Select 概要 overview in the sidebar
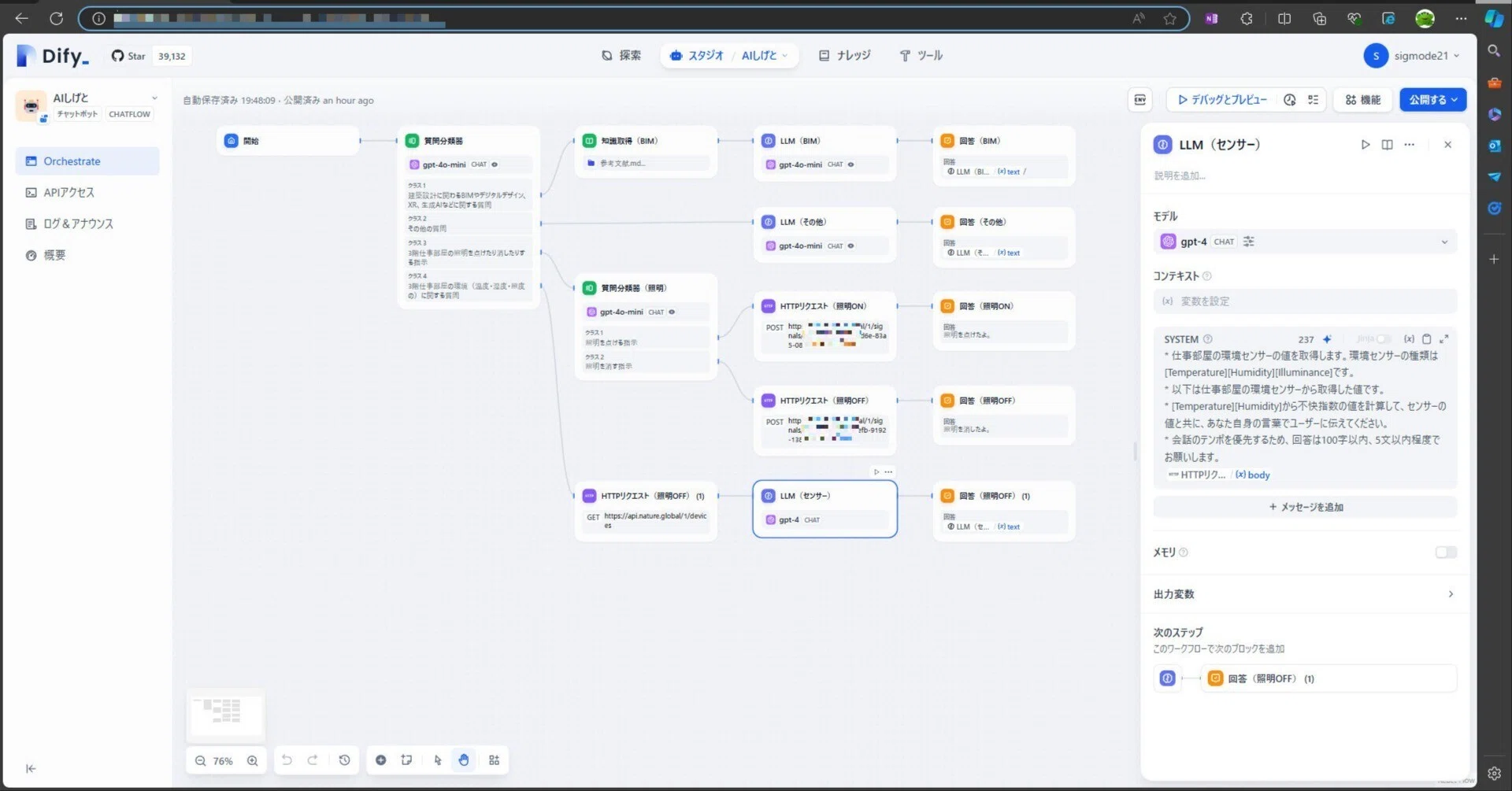This screenshot has width=1512, height=791. (x=87, y=255)
